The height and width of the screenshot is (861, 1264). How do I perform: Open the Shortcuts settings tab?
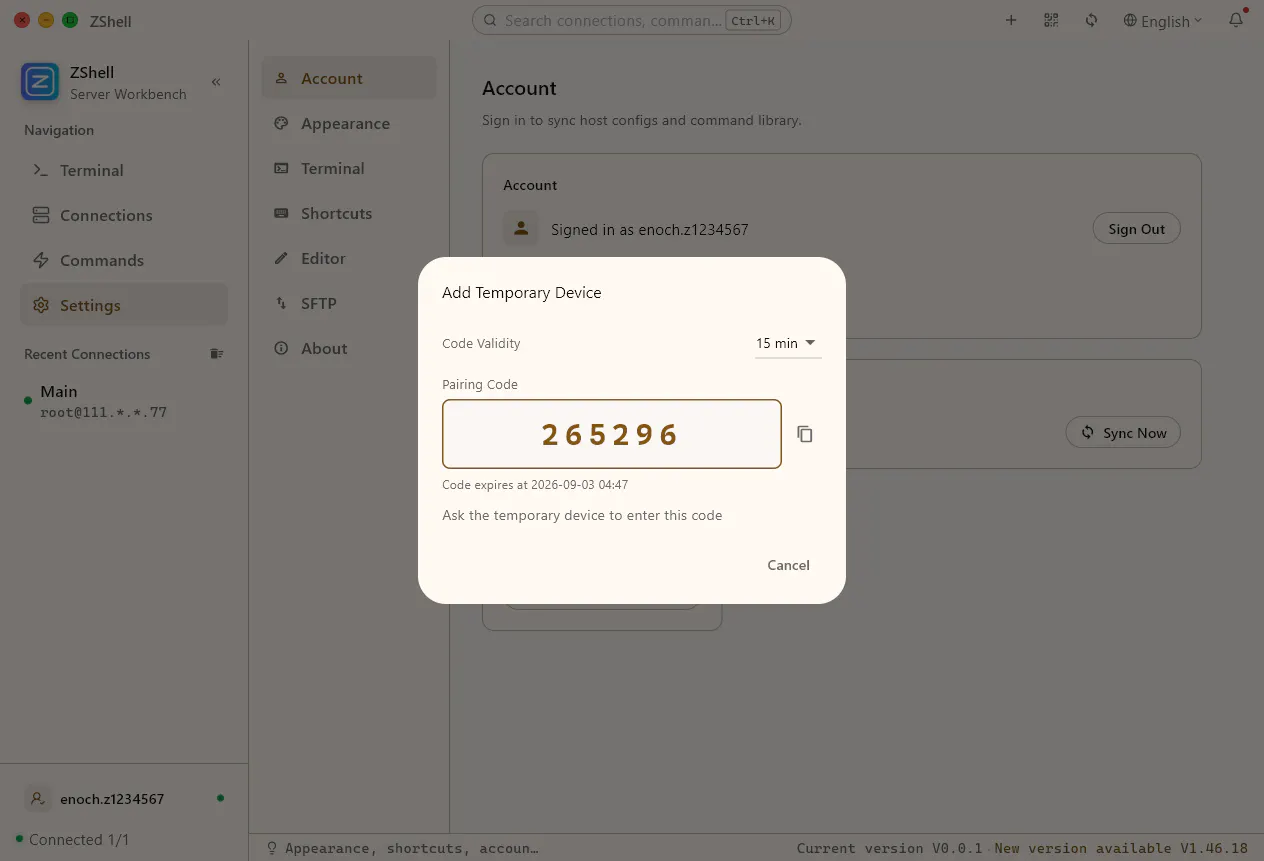point(349,213)
